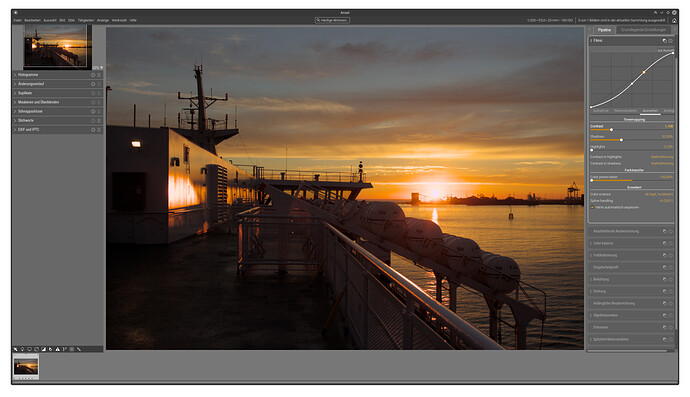Open presets menu icon for Stichworte panel
This screenshot has height=397, width=690.
click(x=99, y=120)
